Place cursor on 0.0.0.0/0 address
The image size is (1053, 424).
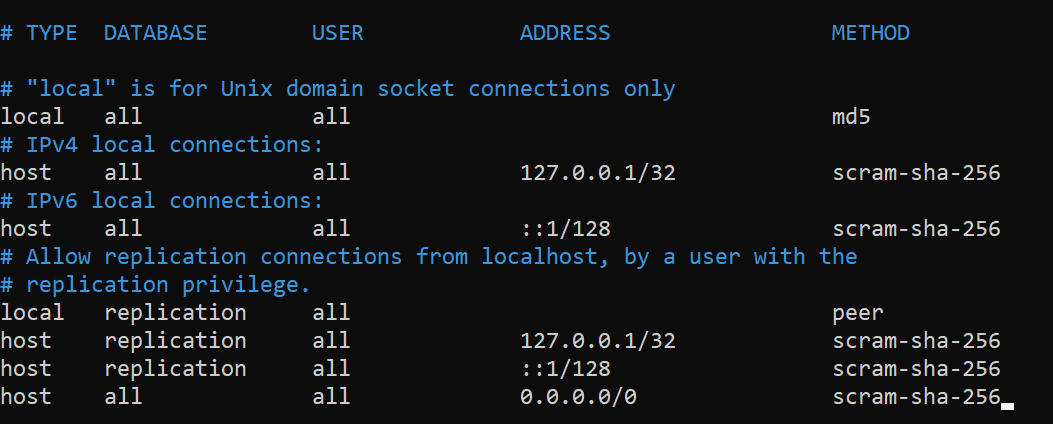coord(578,397)
